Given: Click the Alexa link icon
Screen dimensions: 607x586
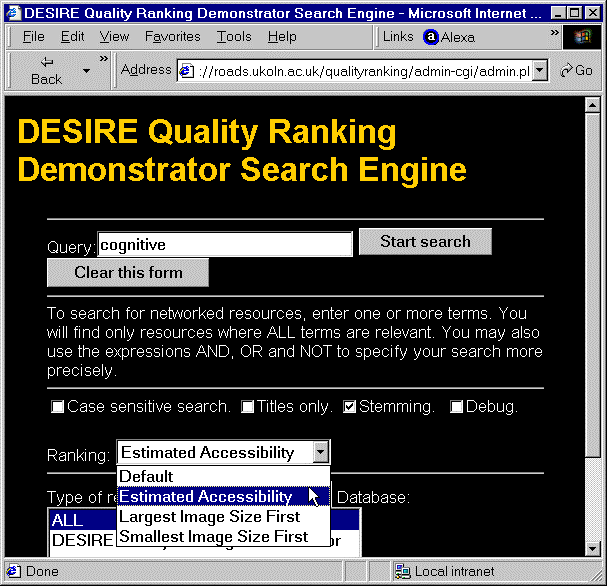Looking at the screenshot, I should tap(431, 37).
